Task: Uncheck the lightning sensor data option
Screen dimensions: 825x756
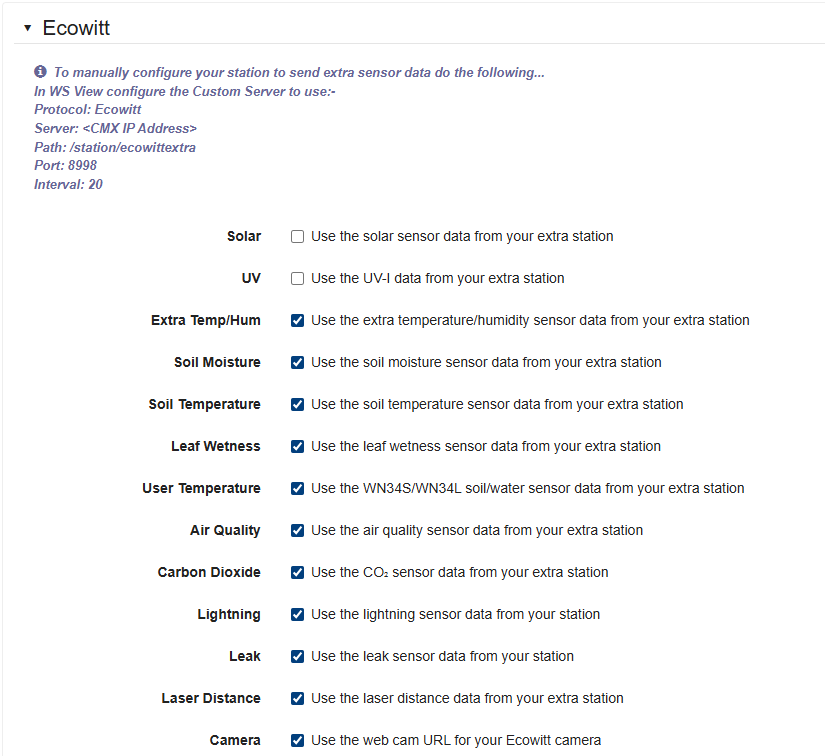Action: pos(297,614)
